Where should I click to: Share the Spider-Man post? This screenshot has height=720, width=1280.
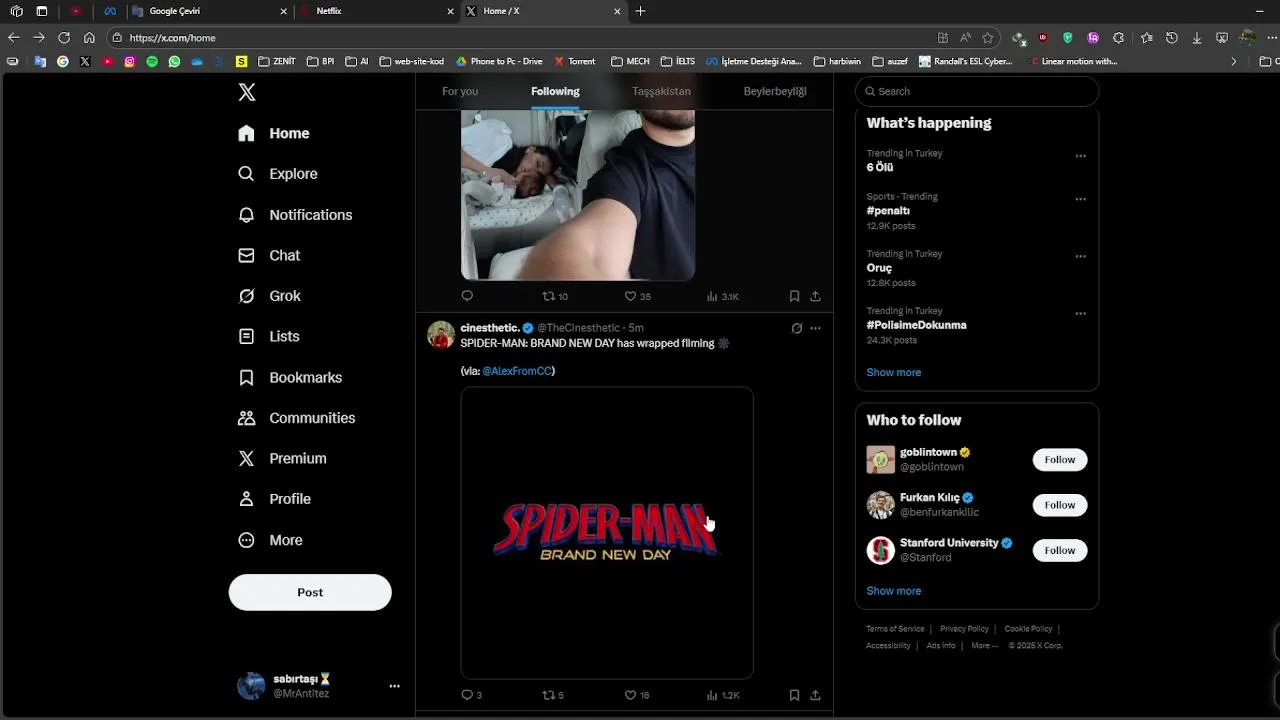pos(815,695)
